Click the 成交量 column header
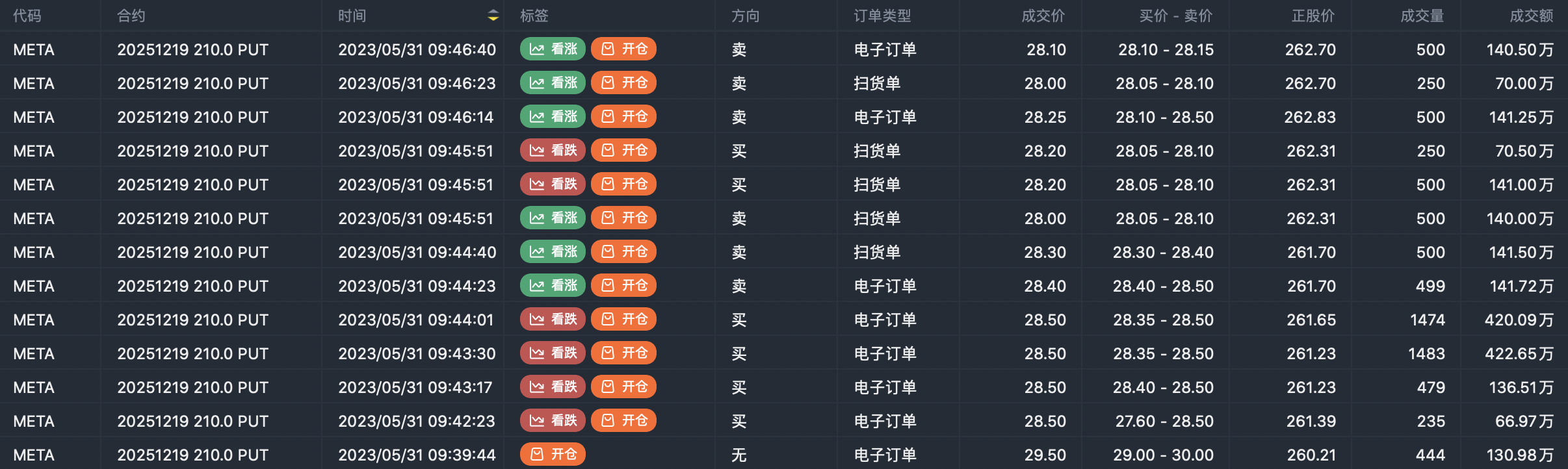This screenshot has width=1568, height=469. click(1422, 16)
